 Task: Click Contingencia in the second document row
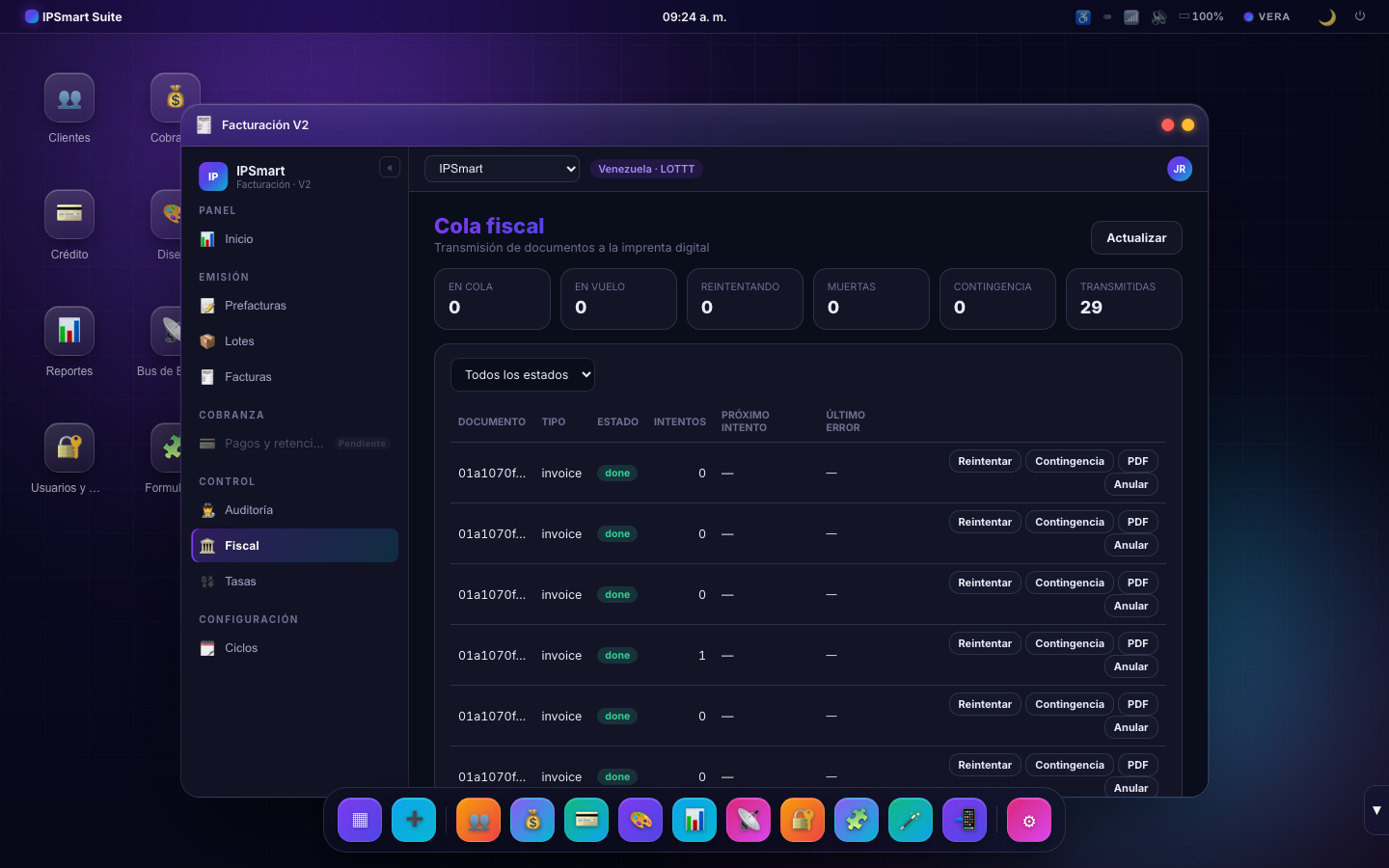click(x=1070, y=522)
